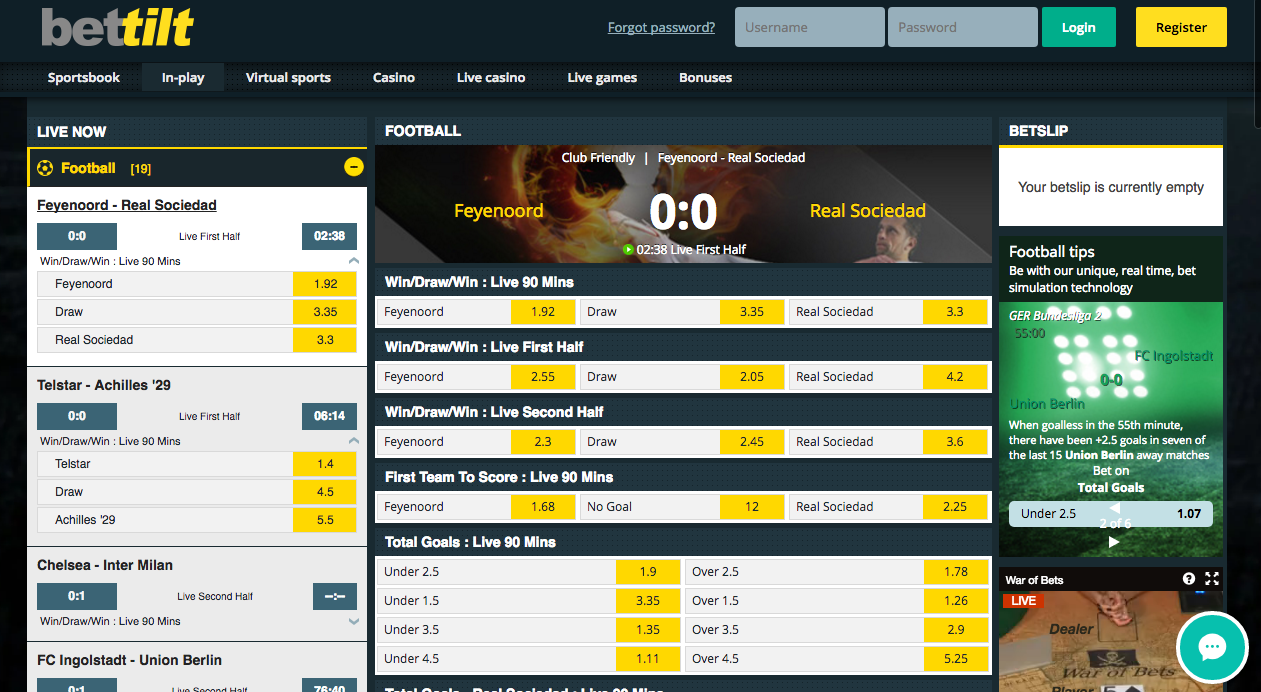
Task: Collapse Feyenoord - Real Sociedad market chevron
Action: point(353,261)
